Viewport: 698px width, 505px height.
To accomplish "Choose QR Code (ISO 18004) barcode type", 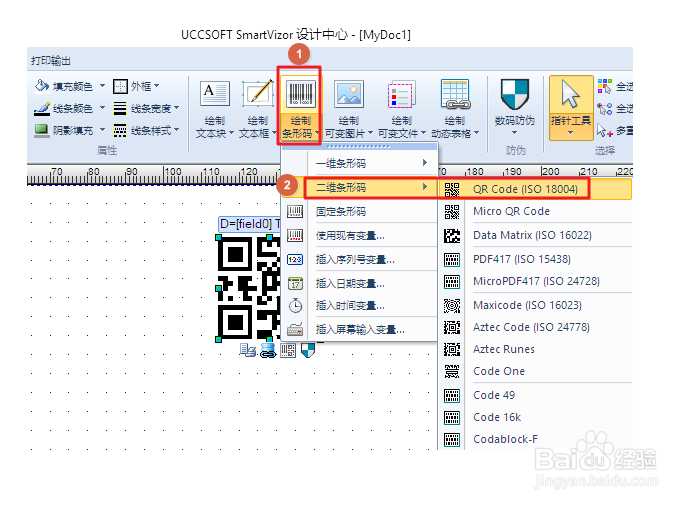I will [x=536, y=189].
